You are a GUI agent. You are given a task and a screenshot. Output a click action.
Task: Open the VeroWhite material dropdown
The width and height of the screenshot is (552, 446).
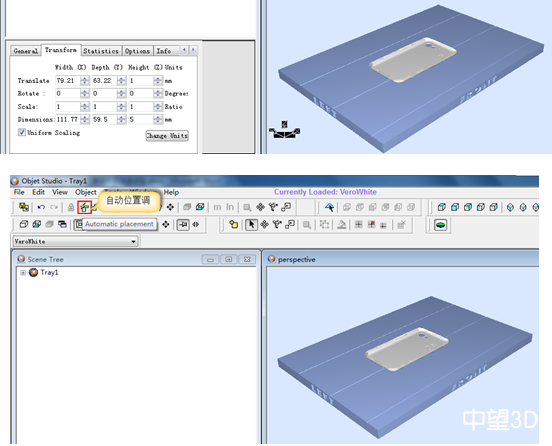75,241
